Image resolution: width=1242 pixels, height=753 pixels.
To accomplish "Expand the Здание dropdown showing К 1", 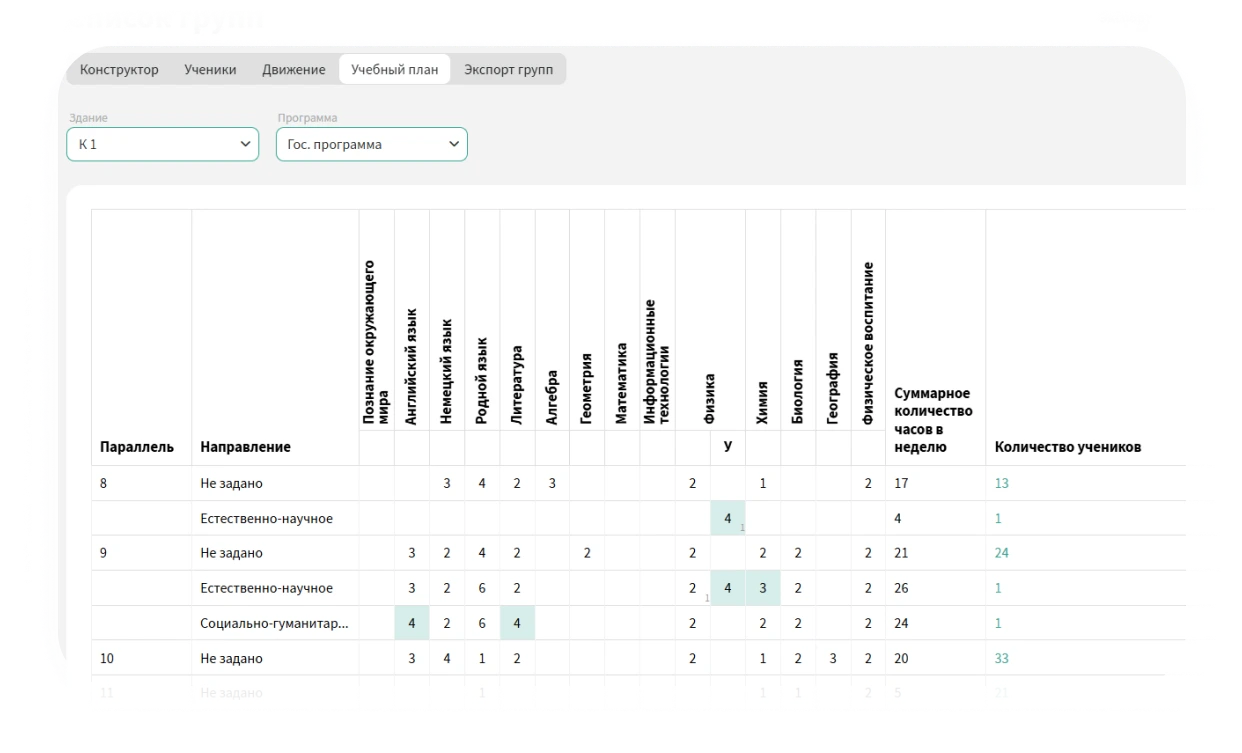I will (x=164, y=144).
